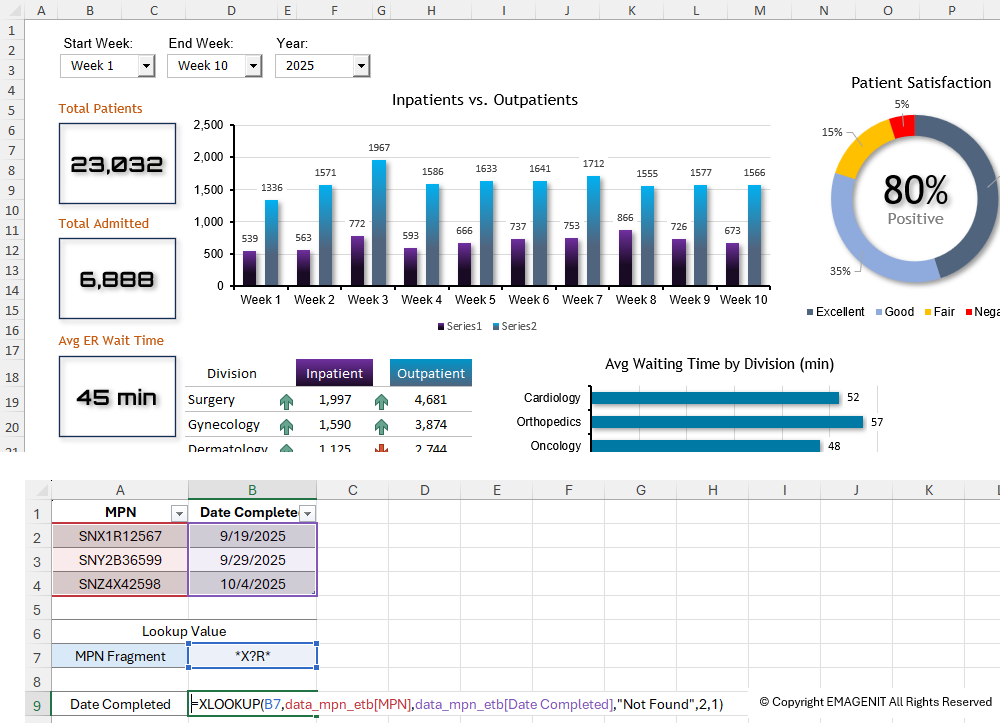Click the Cardiology waiting time bar
Image resolution: width=1000 pixels, height=723 pixels.
pyautogui.click(x=714, y=398)
